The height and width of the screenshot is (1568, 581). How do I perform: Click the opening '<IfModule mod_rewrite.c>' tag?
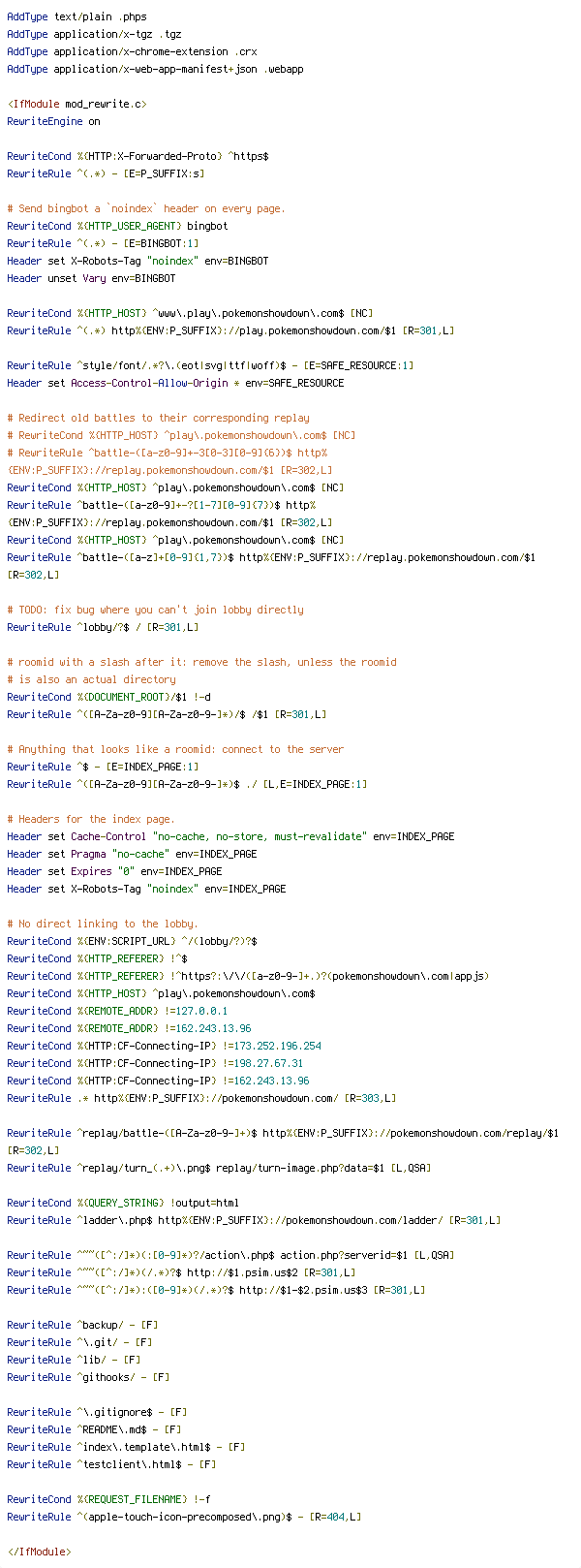coord(77,104)
